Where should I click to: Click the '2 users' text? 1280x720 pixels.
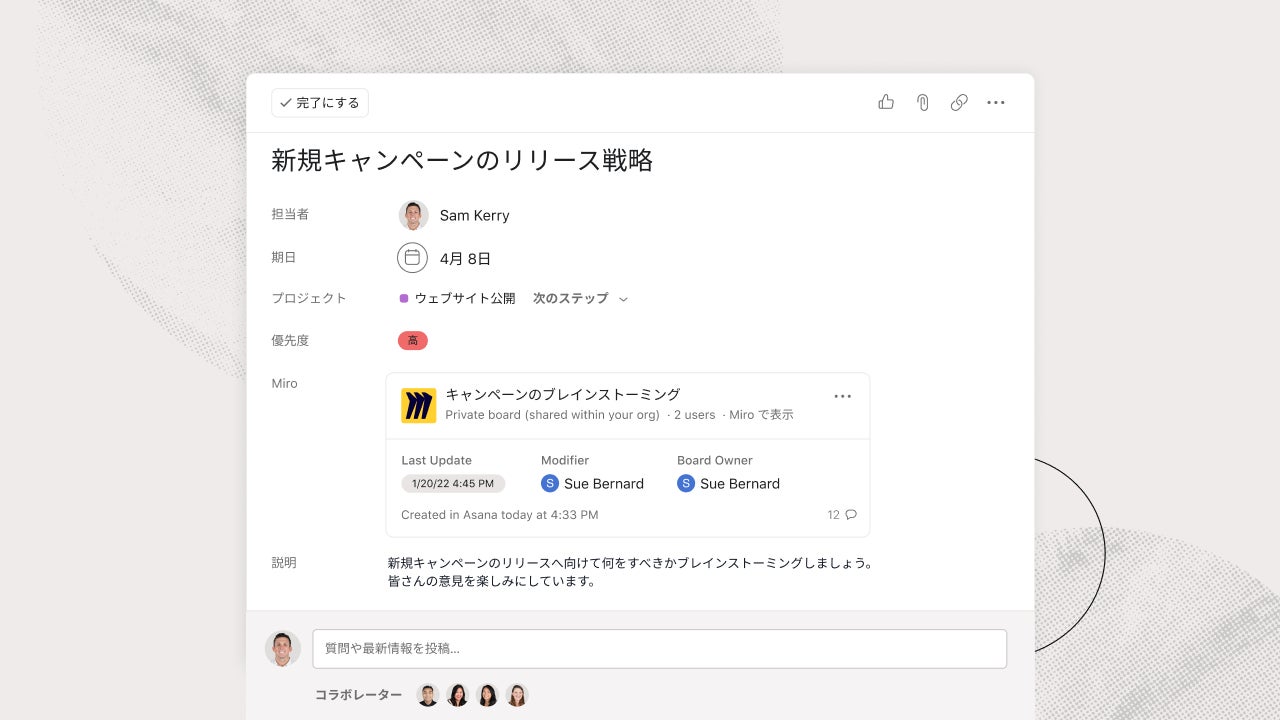(695, 415)
